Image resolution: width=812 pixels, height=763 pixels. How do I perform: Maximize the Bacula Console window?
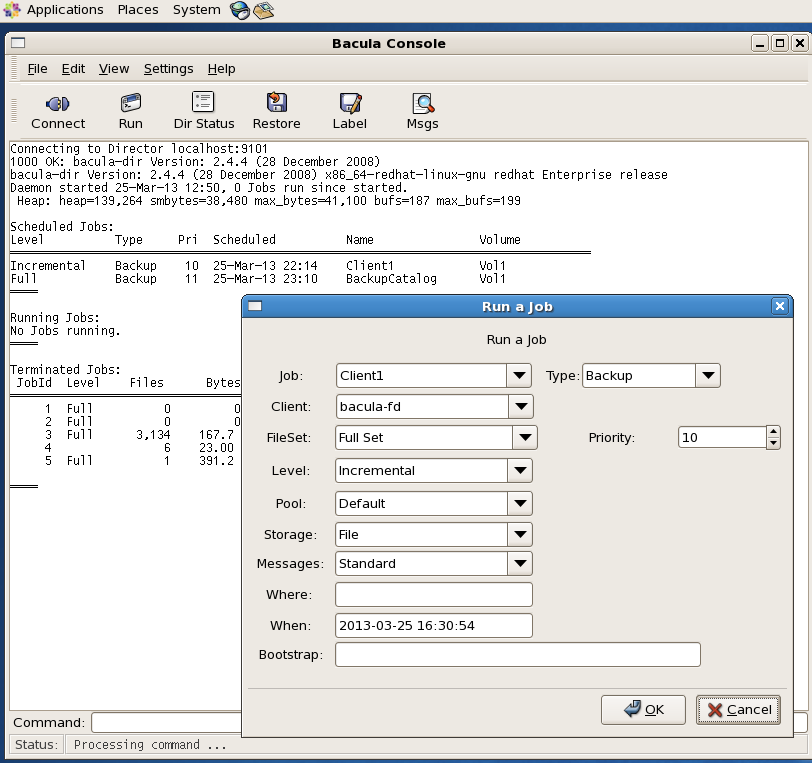click(x=780, y=43)
